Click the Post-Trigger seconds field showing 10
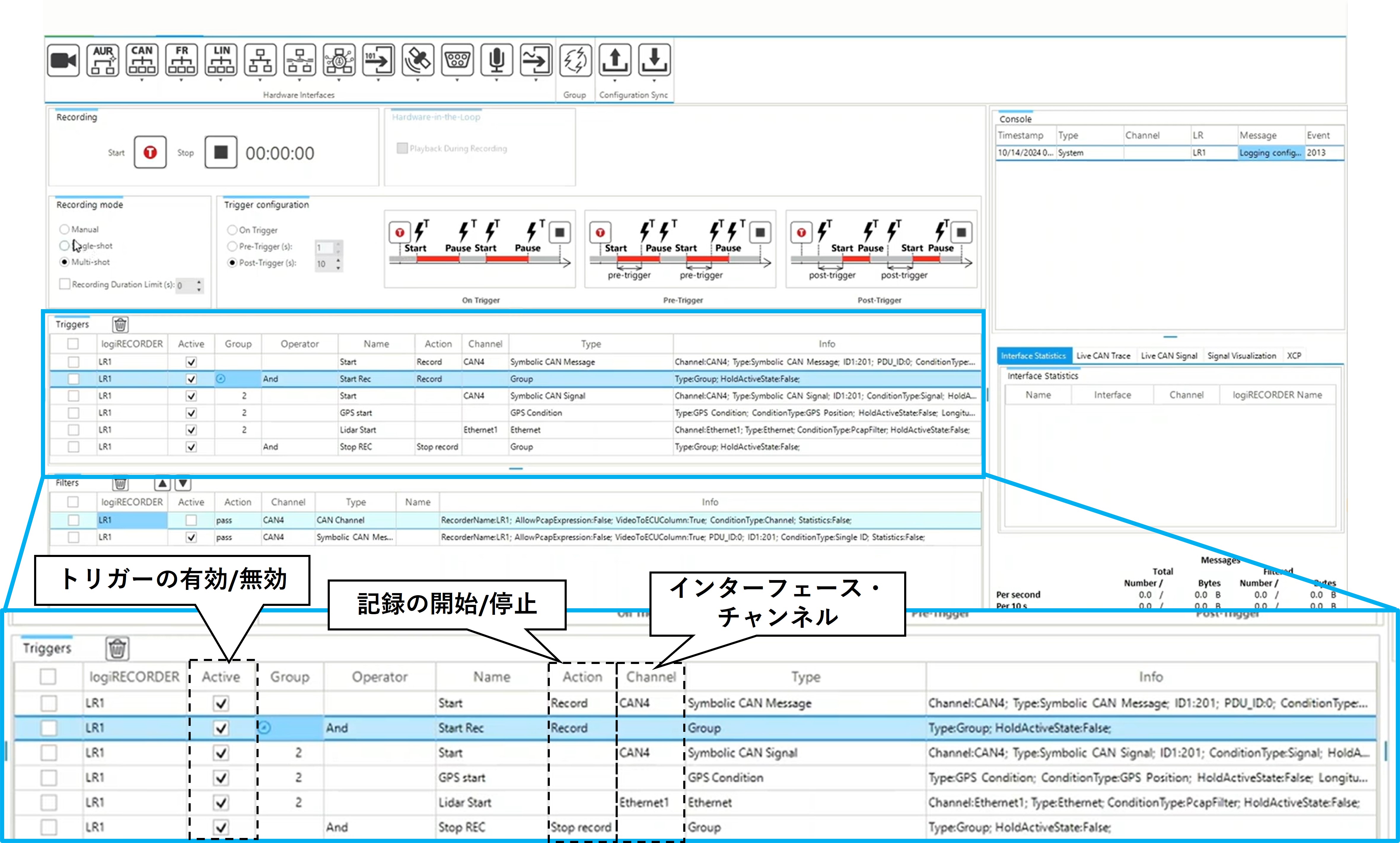The width and height of the screenshot is (1400, 843). point(324,264)
